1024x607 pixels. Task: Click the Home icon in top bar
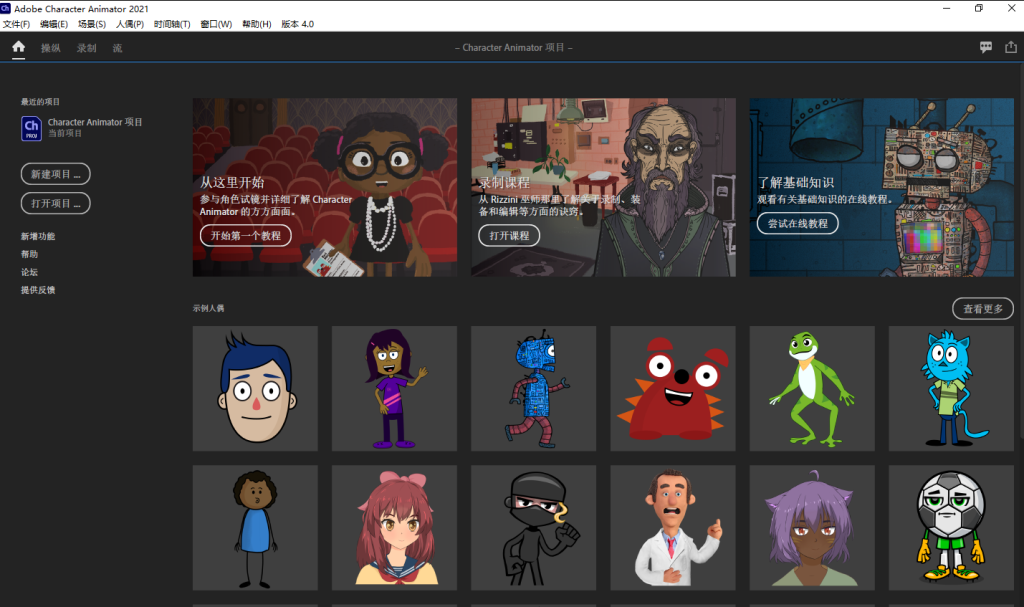pos(18,47)
